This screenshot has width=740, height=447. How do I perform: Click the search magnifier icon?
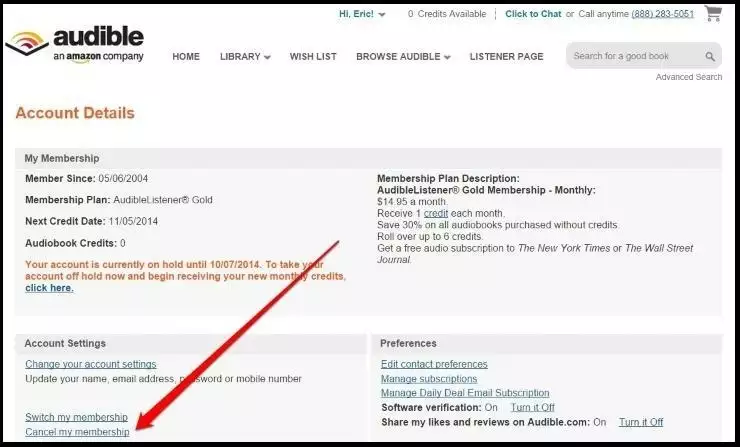[710, 57]
